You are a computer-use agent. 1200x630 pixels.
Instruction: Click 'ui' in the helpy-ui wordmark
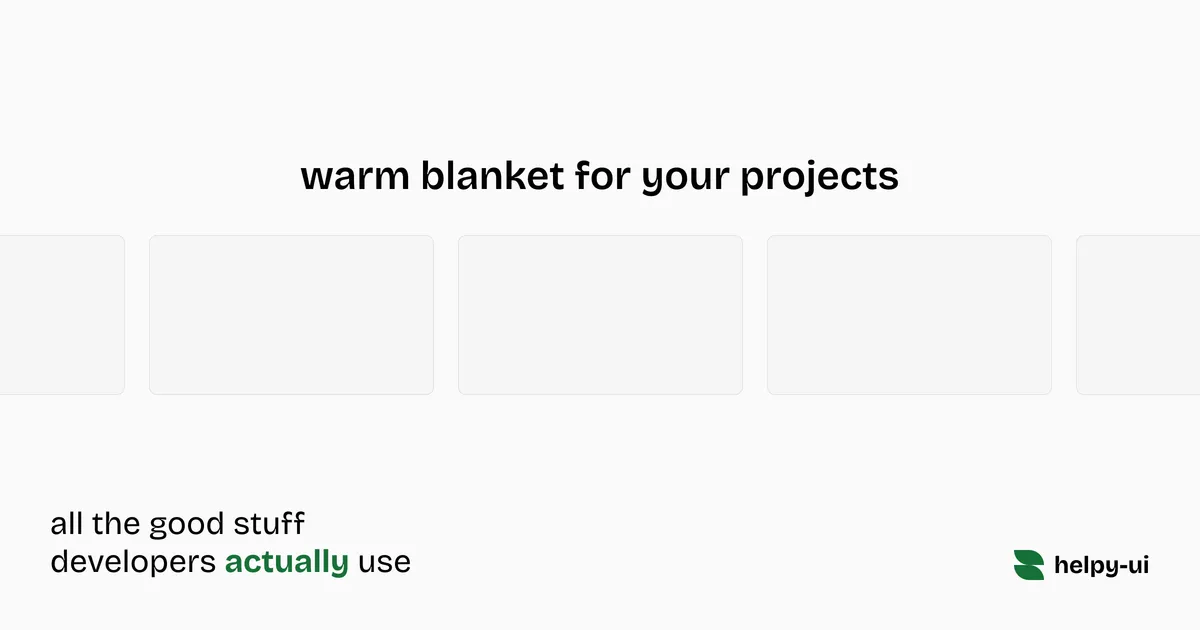[1138, 565]
